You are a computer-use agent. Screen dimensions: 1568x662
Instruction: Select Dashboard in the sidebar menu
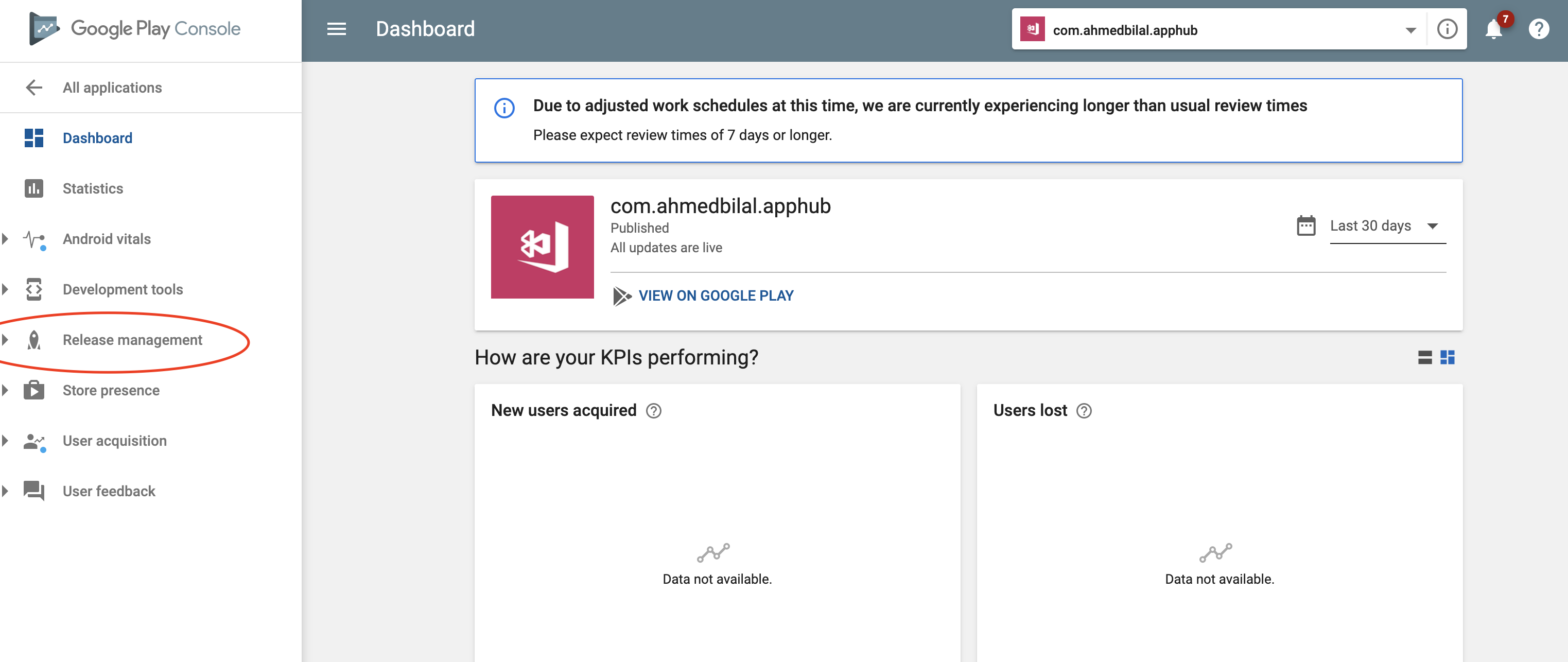pyautogui.click(x=97, y=138)
